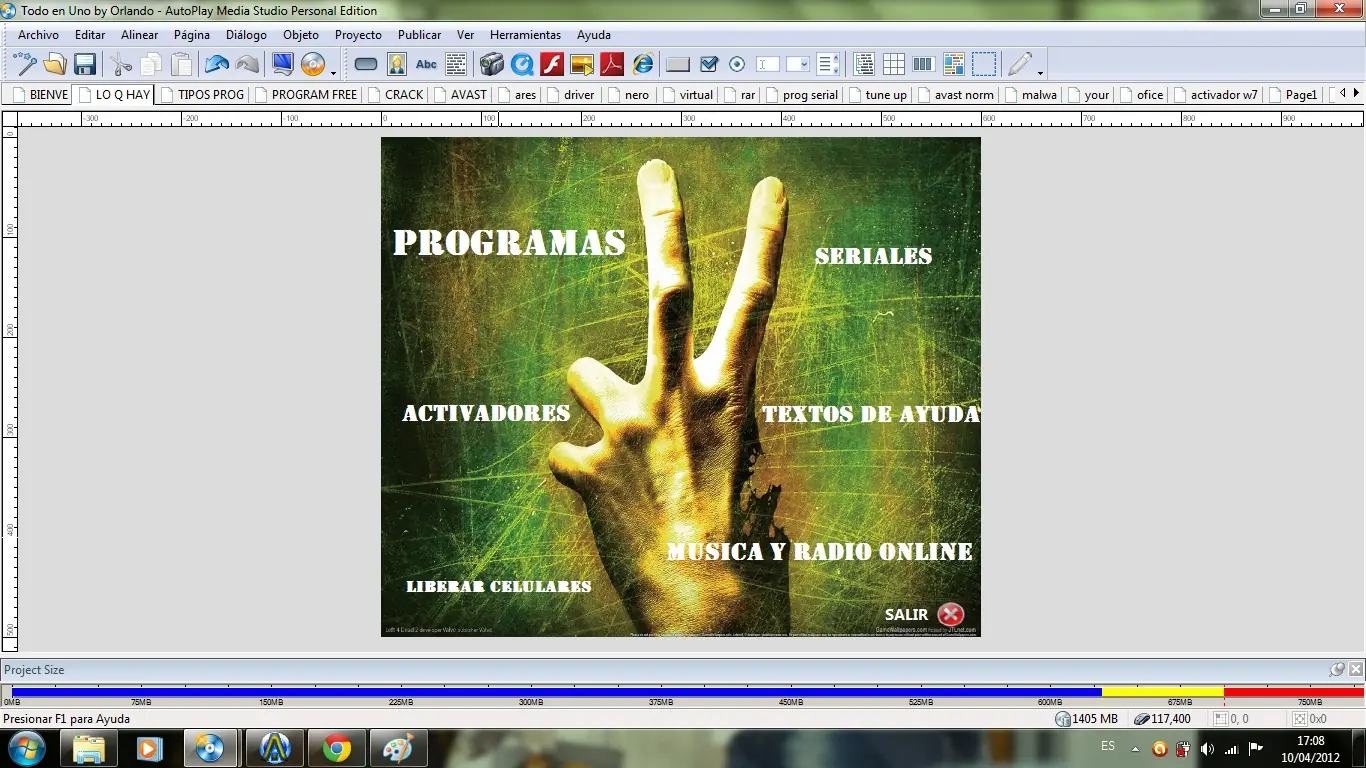Insert a QuickTime object
This screenshot has width=1366, height=768.
pyautogui.click(x=522, y=64)
